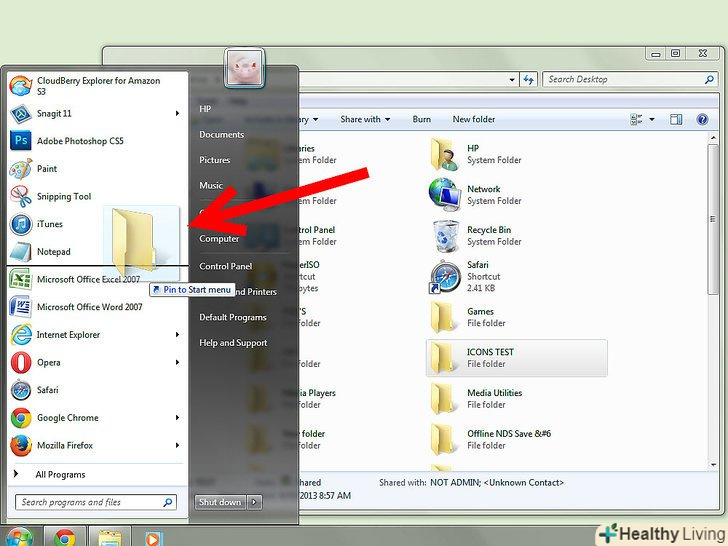Open Explorer help question mark icon
The width and height of the screenshot is (728, 546).
(x=702, y=119)
